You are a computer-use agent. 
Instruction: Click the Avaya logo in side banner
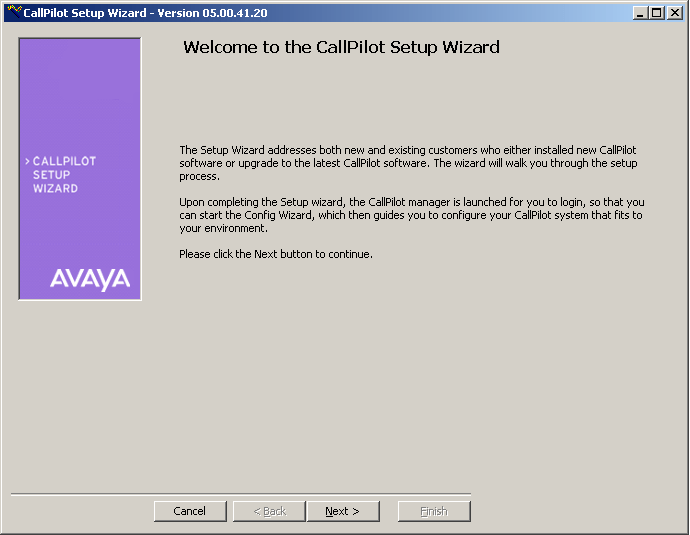(90, 279)
